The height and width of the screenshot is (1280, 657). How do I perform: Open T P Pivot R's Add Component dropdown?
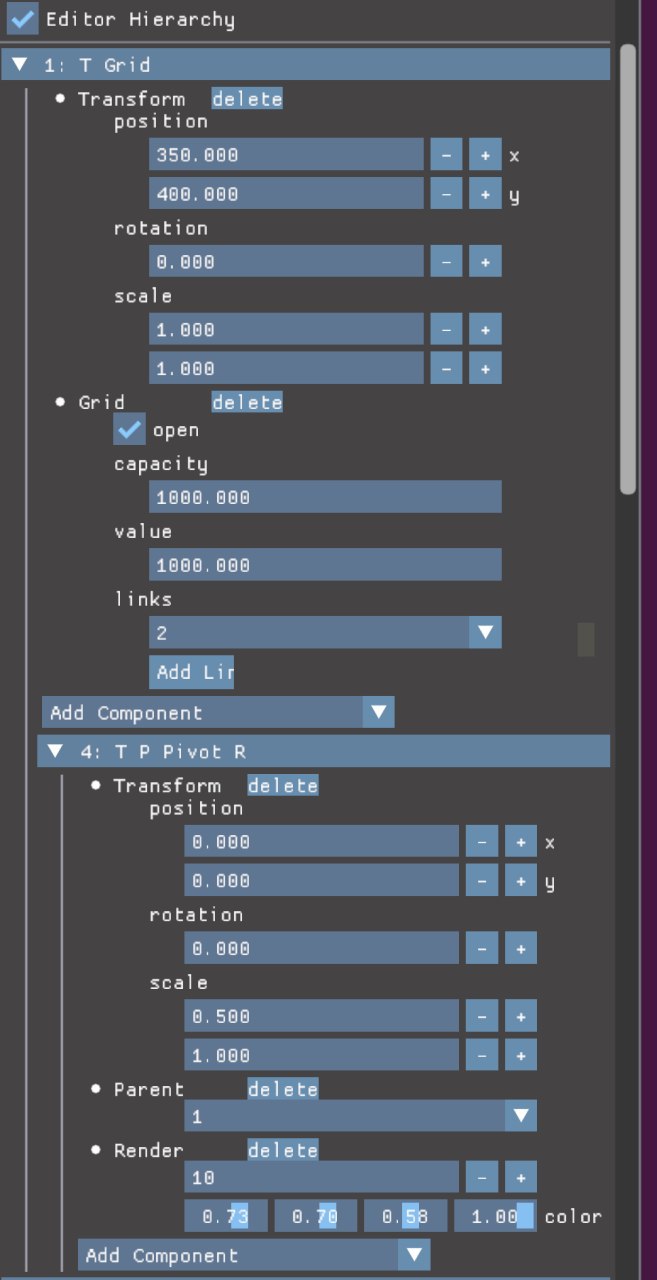coord(254,1255)
